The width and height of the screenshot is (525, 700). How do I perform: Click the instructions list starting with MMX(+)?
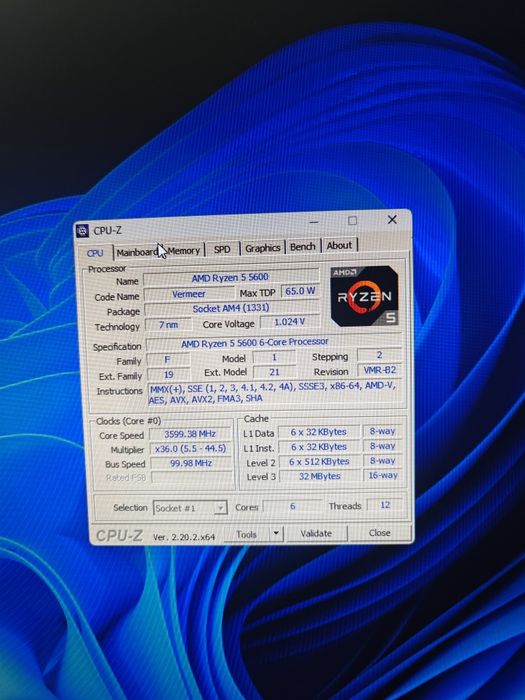click(273, 392)
